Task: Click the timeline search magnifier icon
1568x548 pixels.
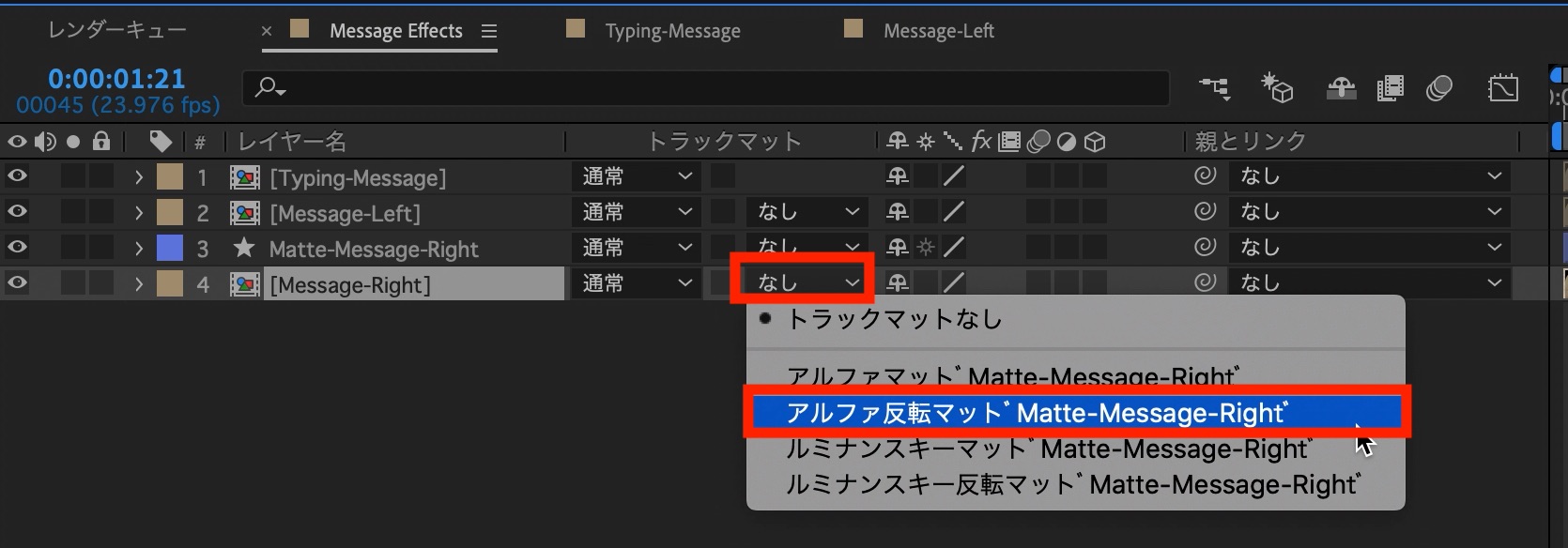Action: 269,88
